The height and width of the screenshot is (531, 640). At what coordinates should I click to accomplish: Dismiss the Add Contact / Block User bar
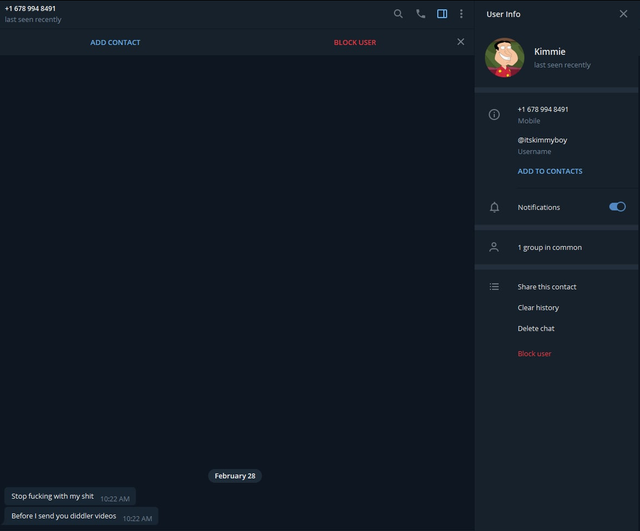(460, 42)
